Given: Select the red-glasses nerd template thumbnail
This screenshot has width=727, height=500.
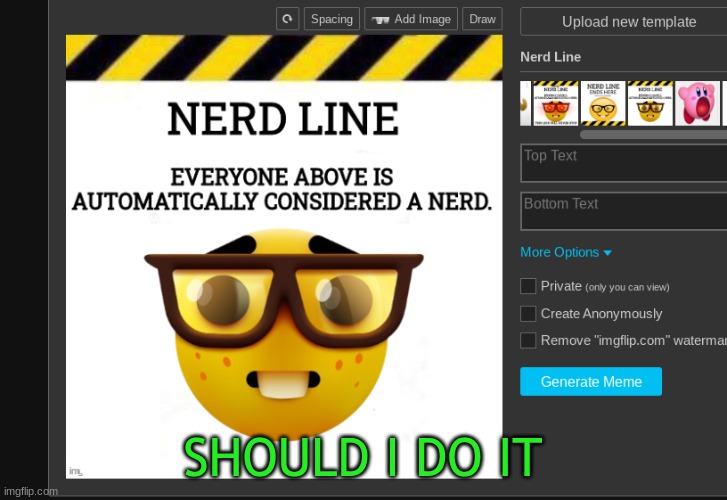Looking at the screenshot, I should tap(555, 103).
